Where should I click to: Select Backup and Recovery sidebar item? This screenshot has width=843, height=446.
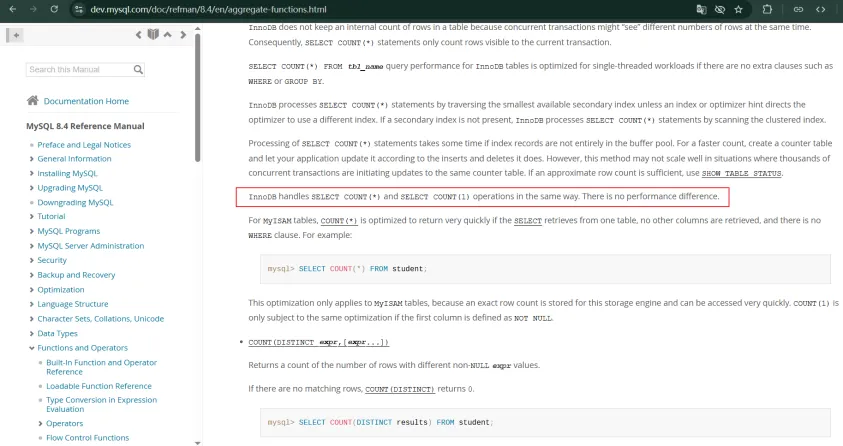[x=76, y=275]
